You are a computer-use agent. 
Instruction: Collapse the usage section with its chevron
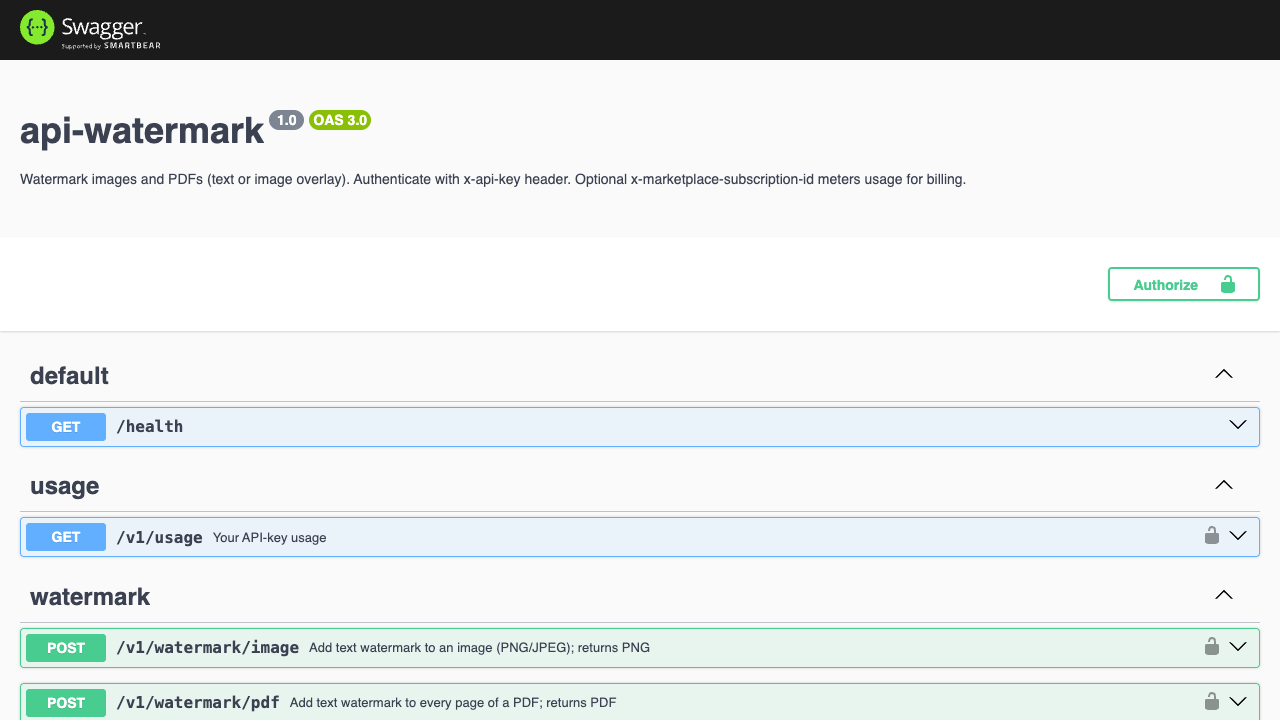[x=1223, y=485]
